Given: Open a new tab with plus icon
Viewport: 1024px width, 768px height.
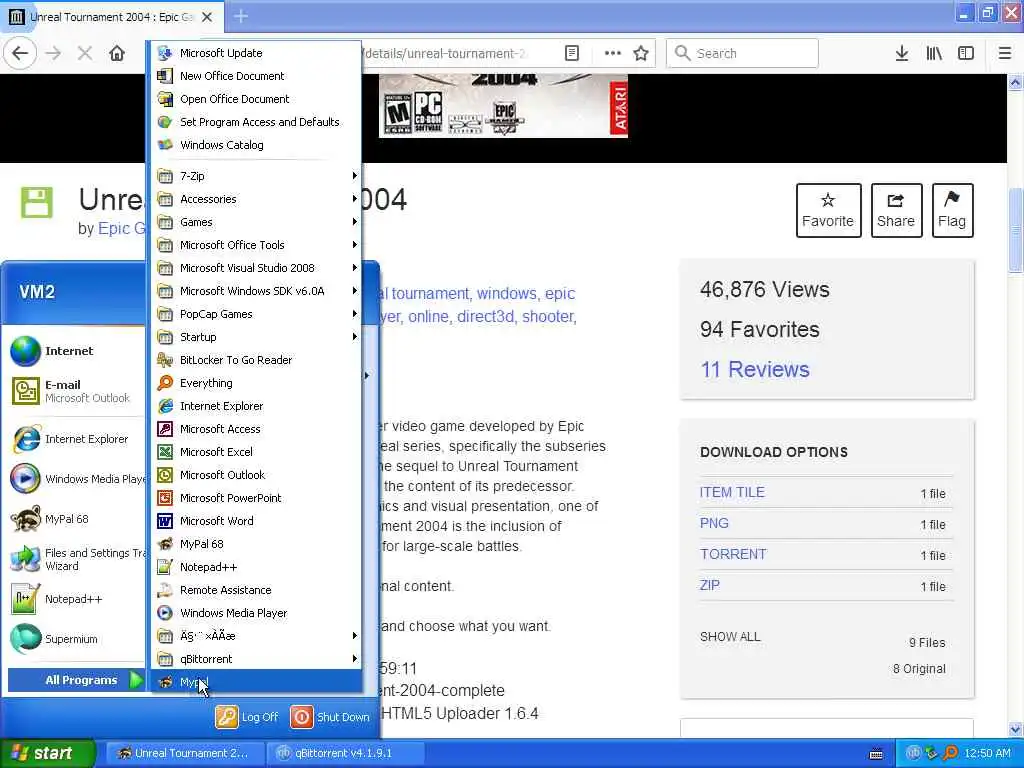Looking at the screenshot, I should (241, 16).
